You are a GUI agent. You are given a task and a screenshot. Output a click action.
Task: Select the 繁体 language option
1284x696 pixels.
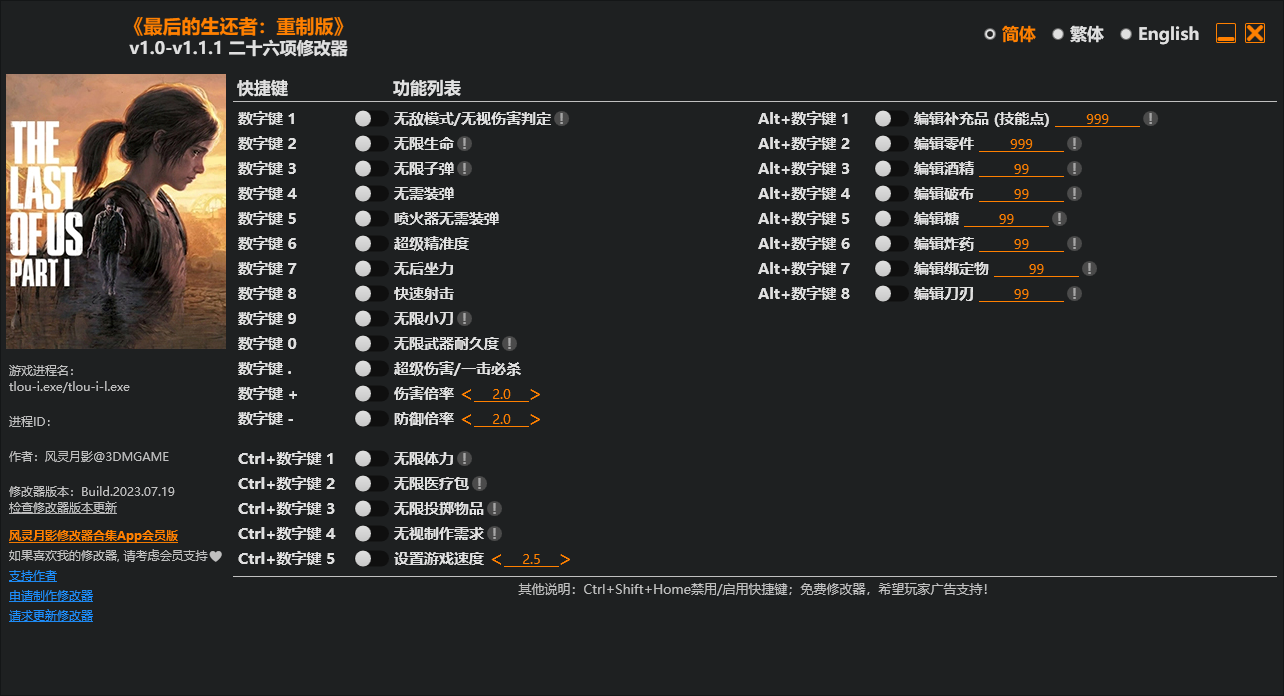pos(1059,33)
